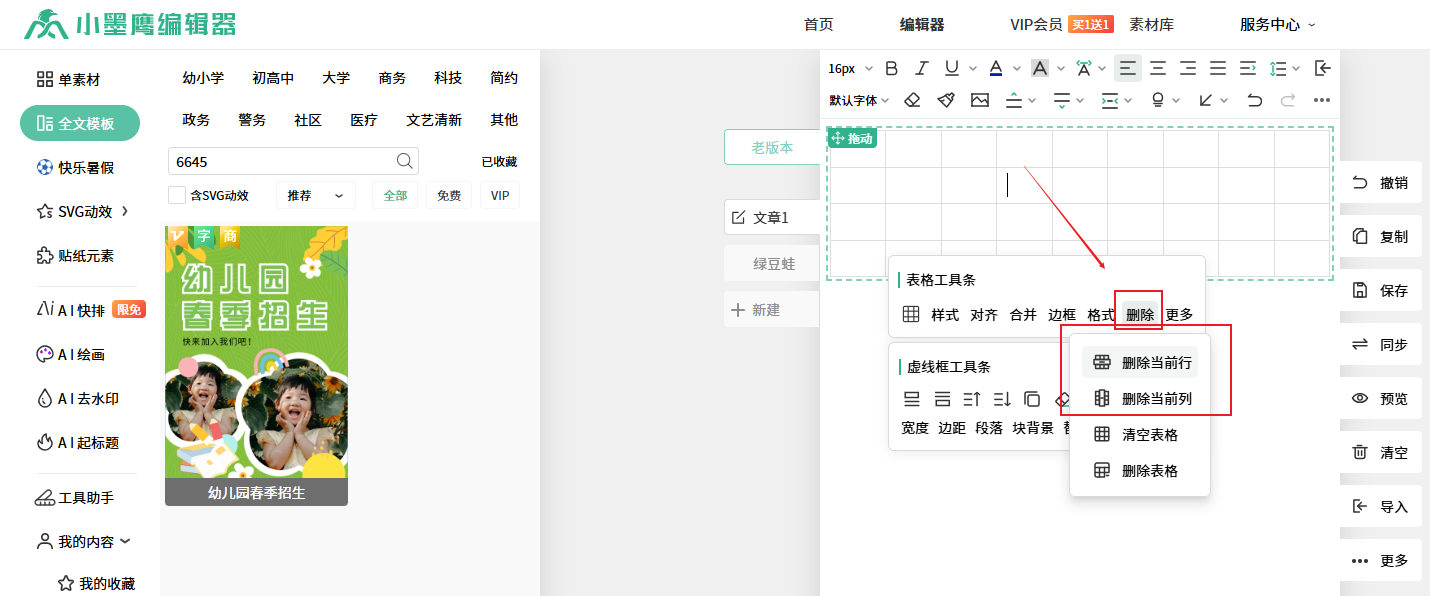Select 删除表格 from the menu
The image size is (1430, 596).
[x=1140, y=470]
